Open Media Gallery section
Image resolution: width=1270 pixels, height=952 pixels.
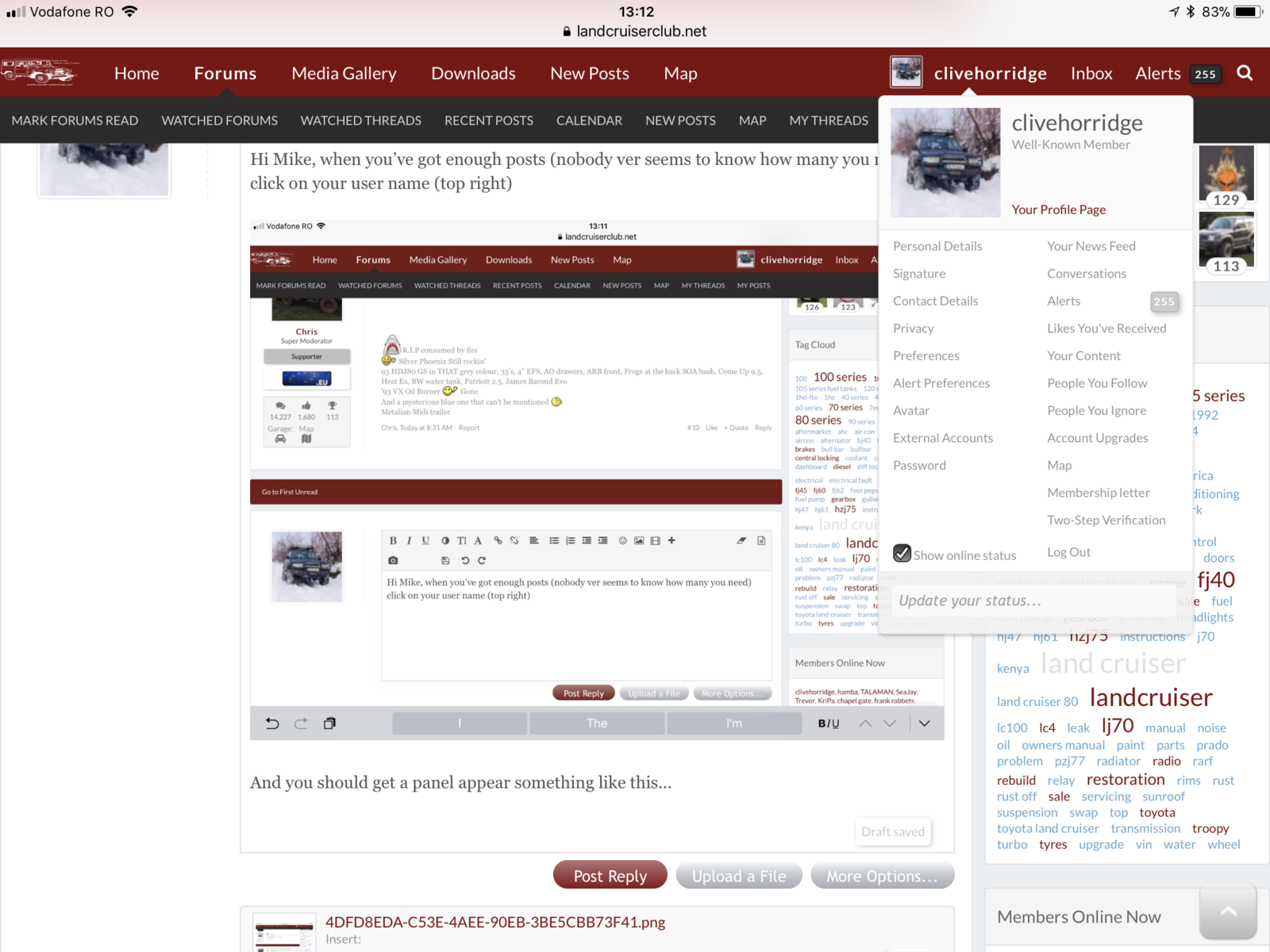point(344,73)
